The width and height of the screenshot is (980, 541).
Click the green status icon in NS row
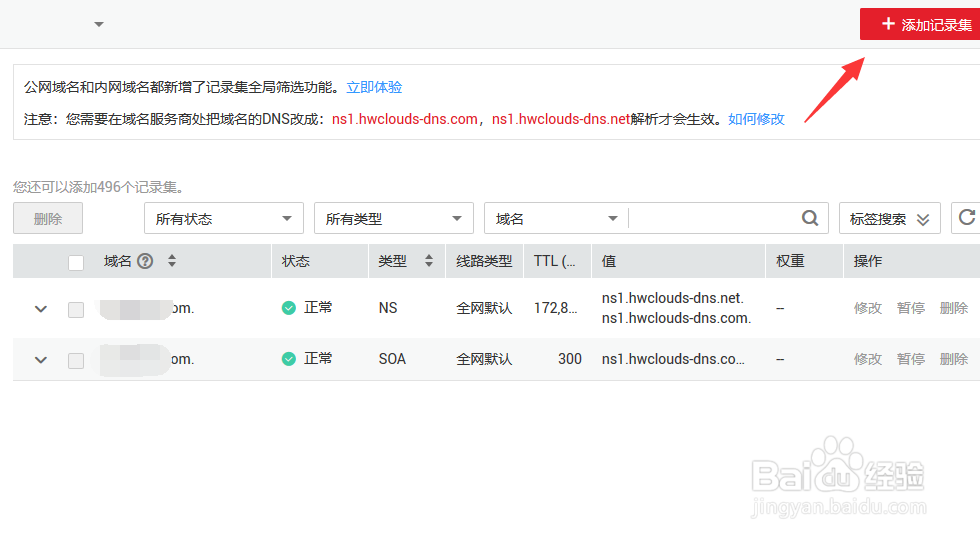289,308
